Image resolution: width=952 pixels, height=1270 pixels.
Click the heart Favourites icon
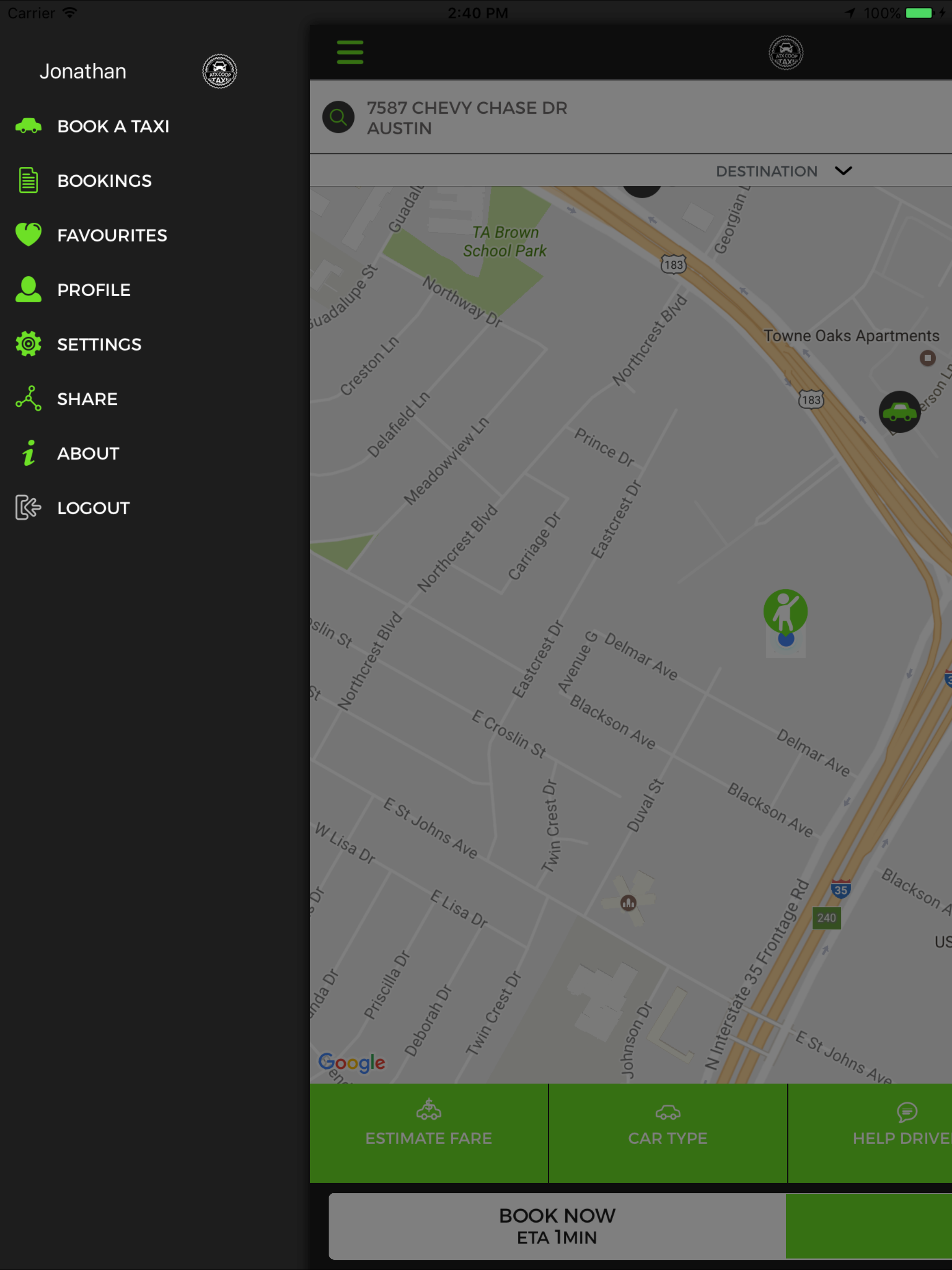(28, 235)
